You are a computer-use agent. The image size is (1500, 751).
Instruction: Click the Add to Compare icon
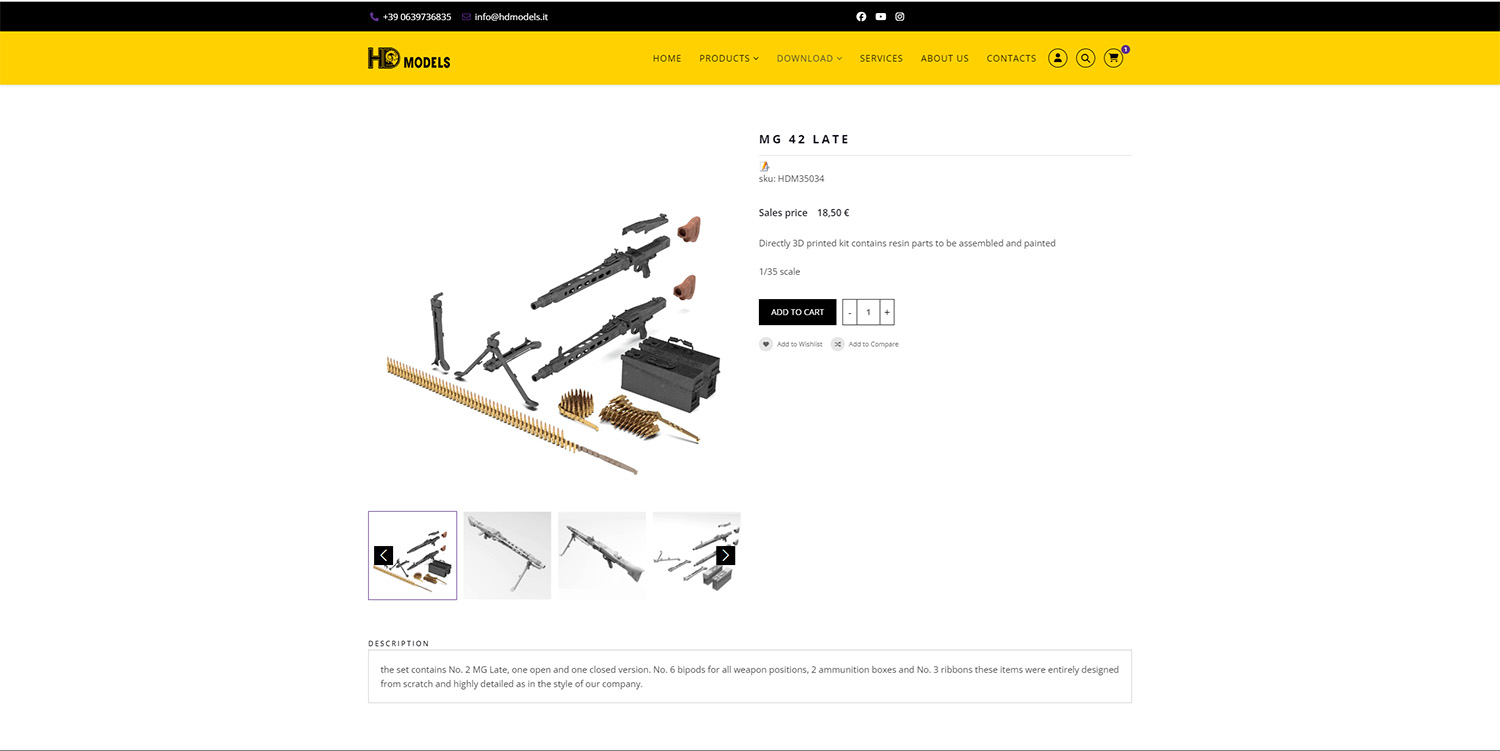click(838, 344)
